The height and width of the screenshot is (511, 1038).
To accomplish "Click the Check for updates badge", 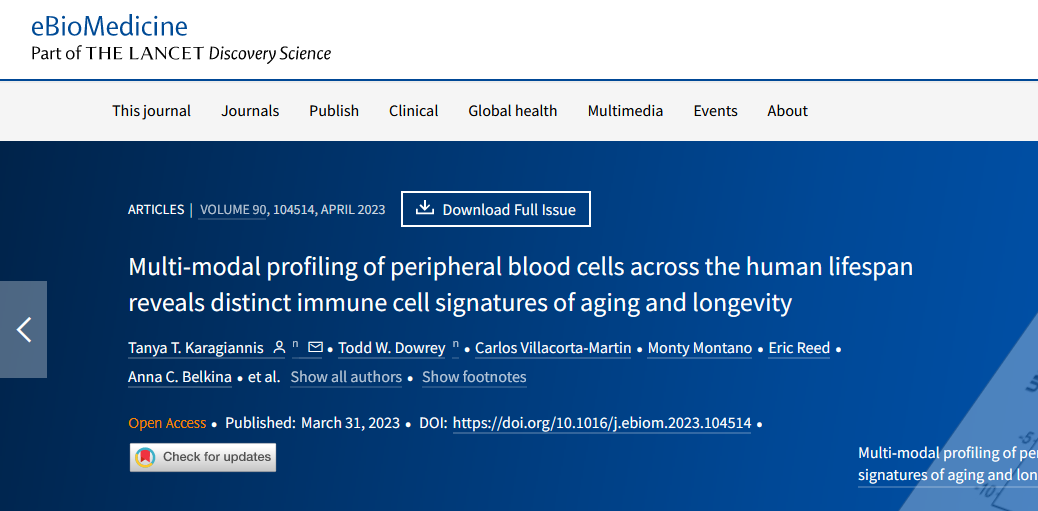I will [x=203, y=457].
